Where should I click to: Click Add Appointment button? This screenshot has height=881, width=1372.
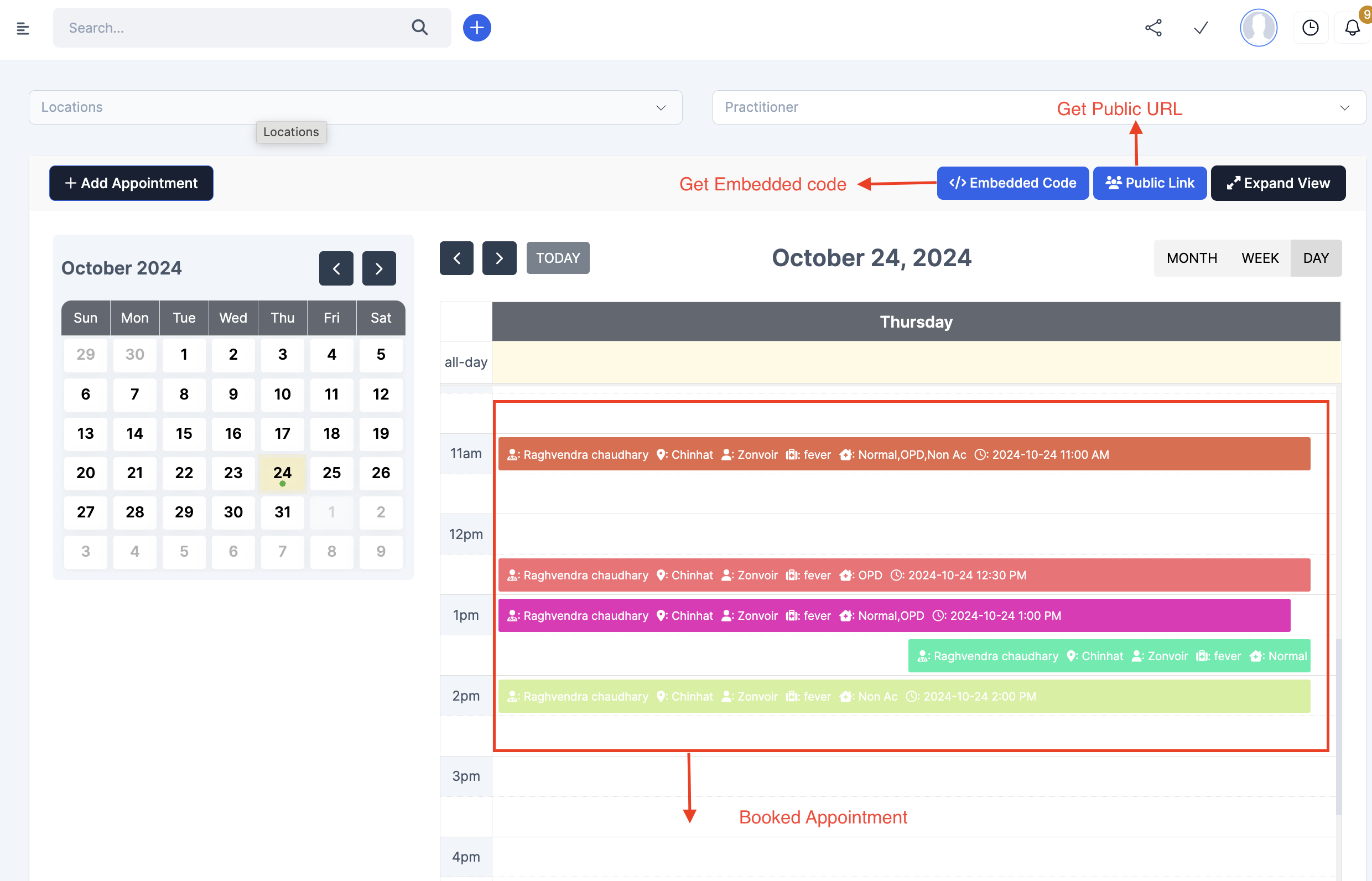pyautogui.click(x=130, y=183)
